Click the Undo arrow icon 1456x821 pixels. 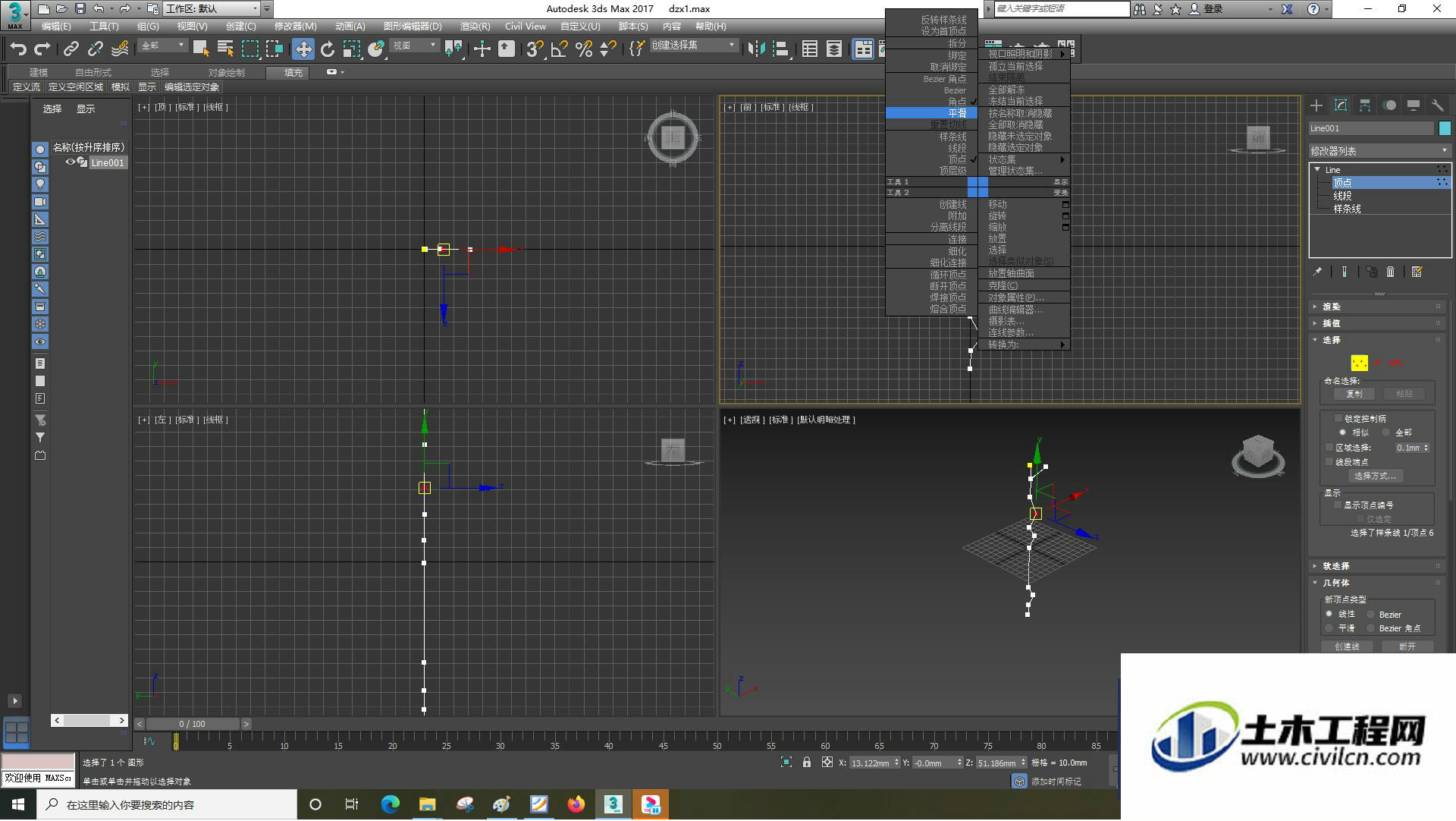[x=18, y=49]
